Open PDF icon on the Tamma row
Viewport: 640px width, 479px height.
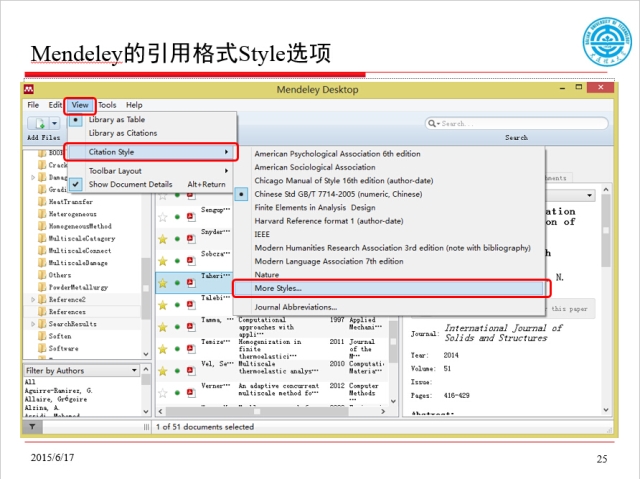tap(191, 326)
